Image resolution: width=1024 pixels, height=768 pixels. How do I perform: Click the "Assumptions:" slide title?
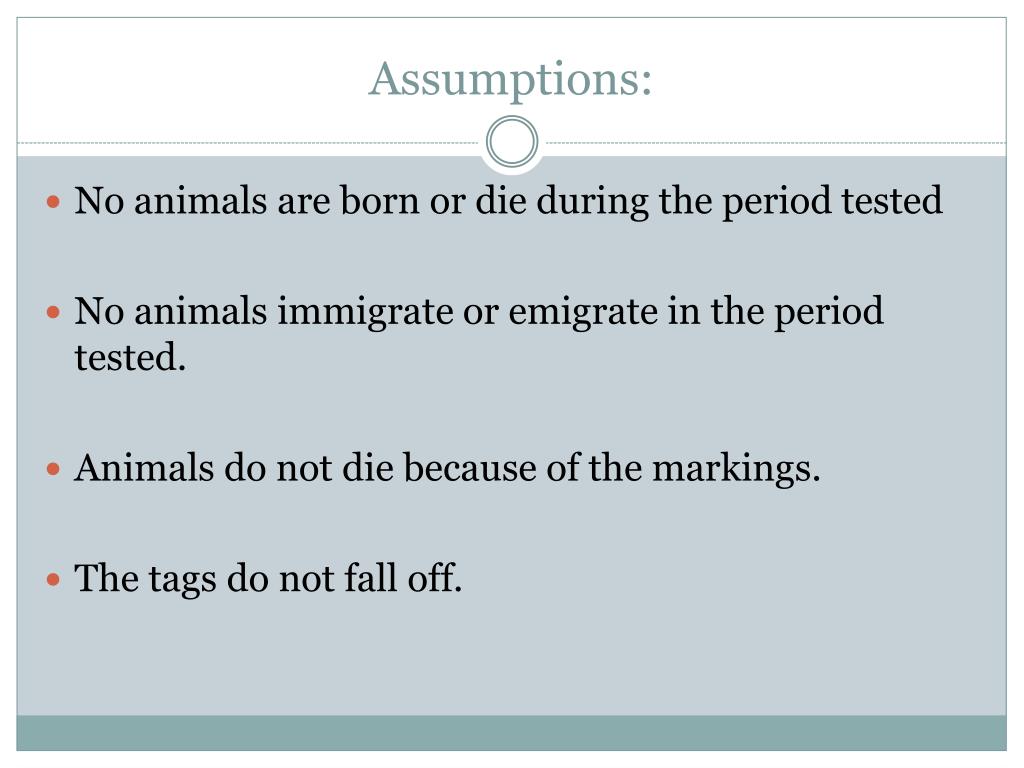coord(510,80)
